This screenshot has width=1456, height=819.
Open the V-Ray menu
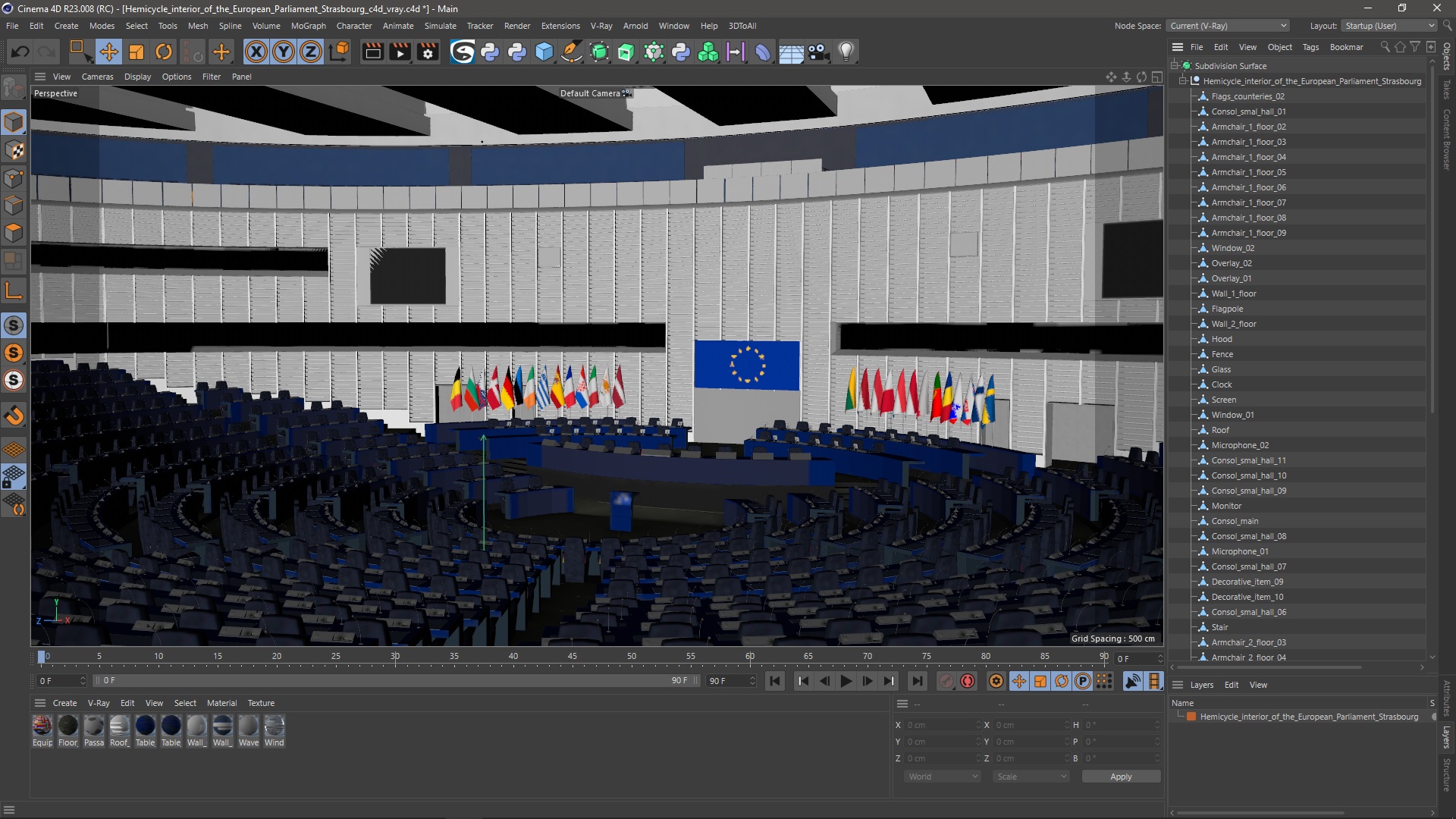pos(601,26)
